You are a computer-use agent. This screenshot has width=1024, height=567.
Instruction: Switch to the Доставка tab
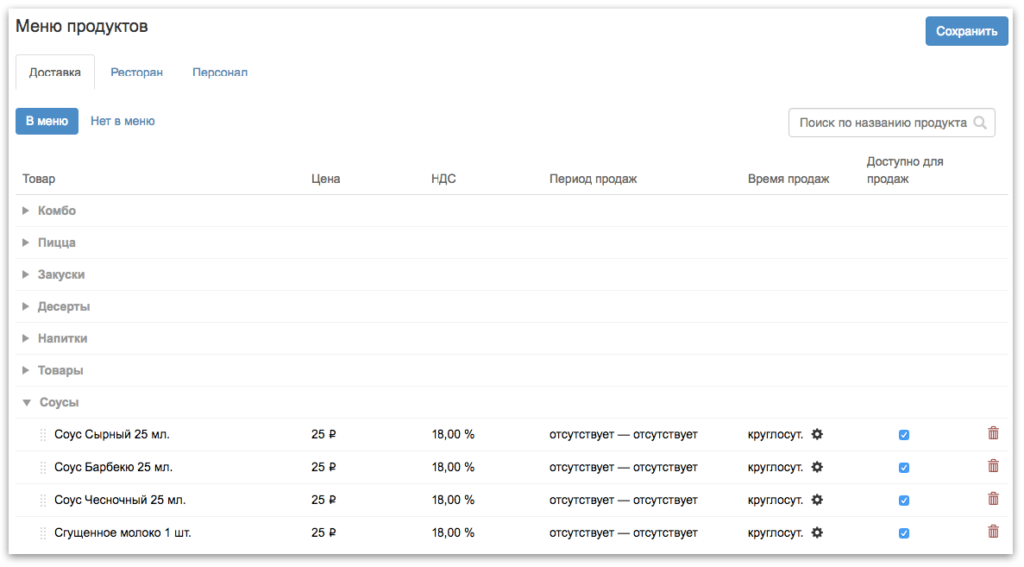coord(55,72)
